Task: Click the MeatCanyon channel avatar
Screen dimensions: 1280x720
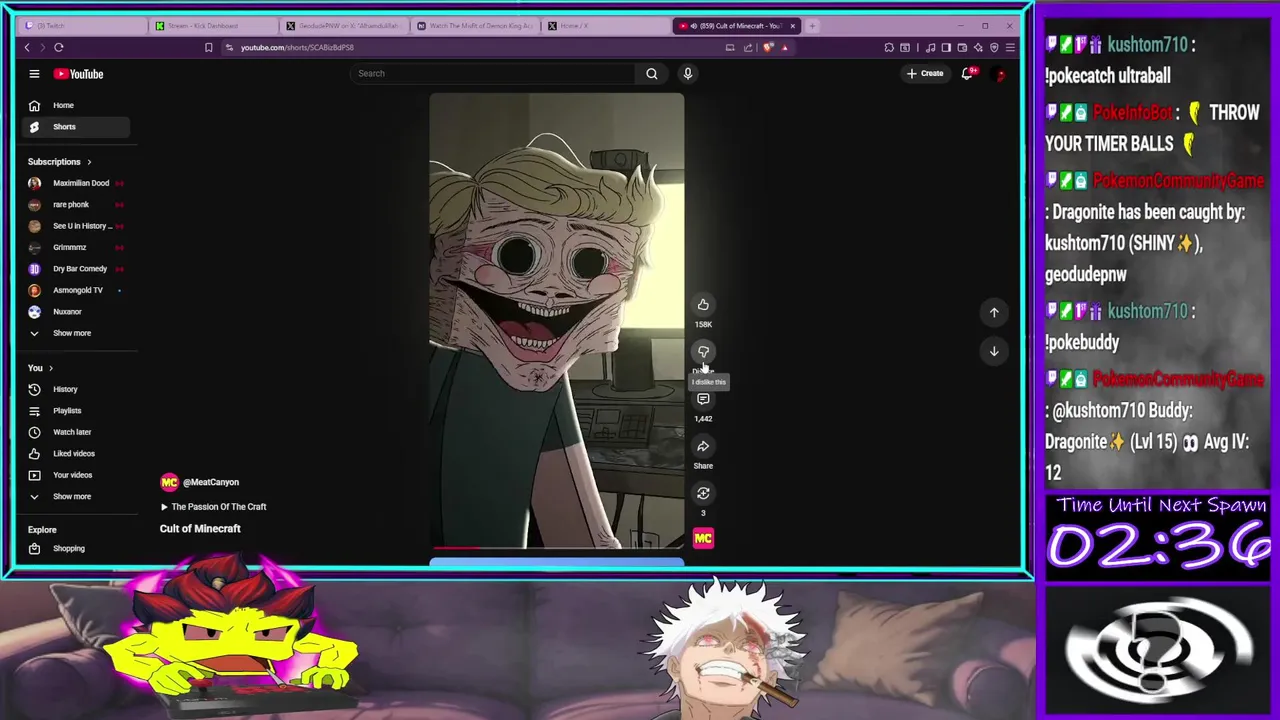Action: 169,482
